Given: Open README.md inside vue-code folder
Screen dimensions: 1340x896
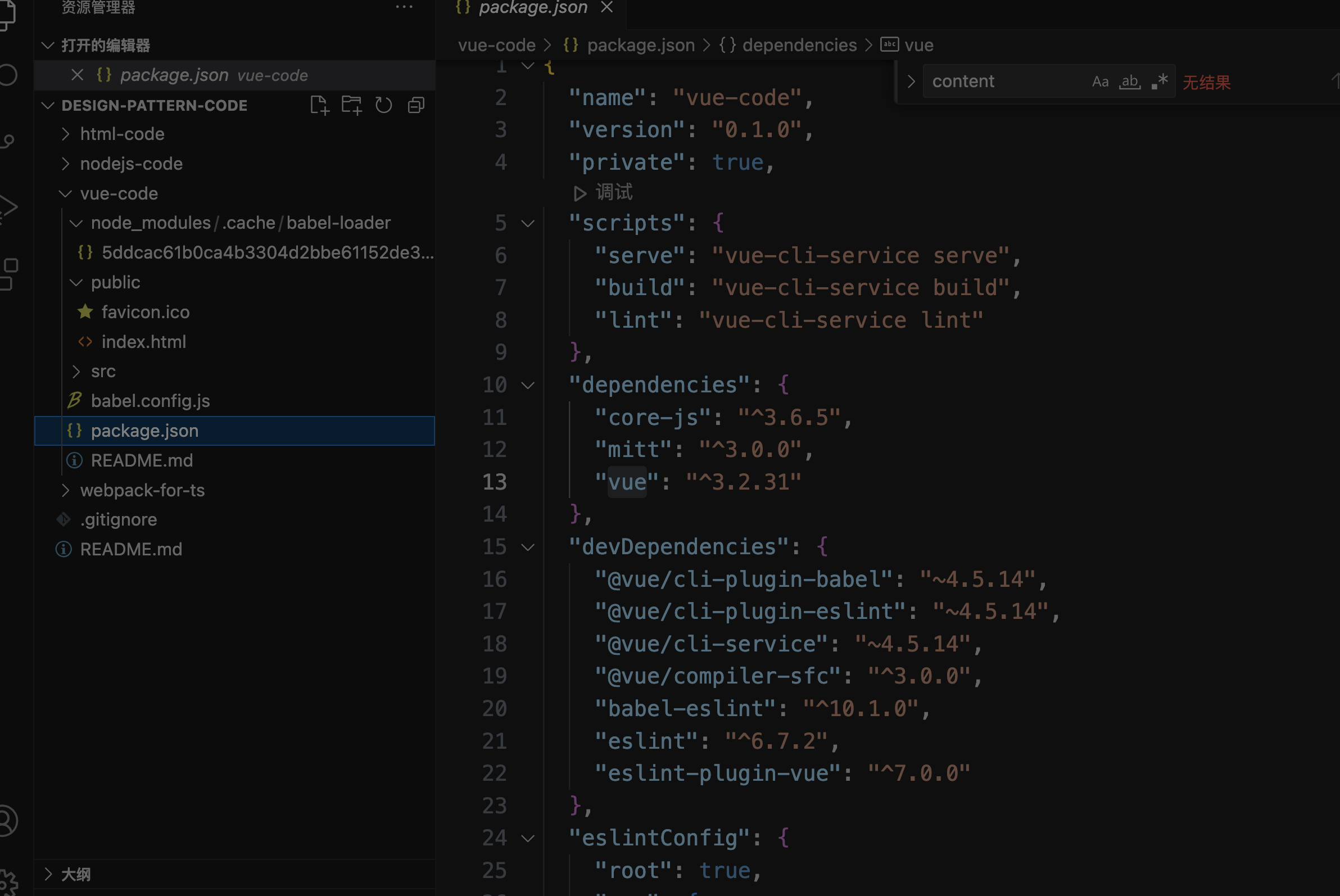Looking at the screenshot, I should tap(234, 460).
